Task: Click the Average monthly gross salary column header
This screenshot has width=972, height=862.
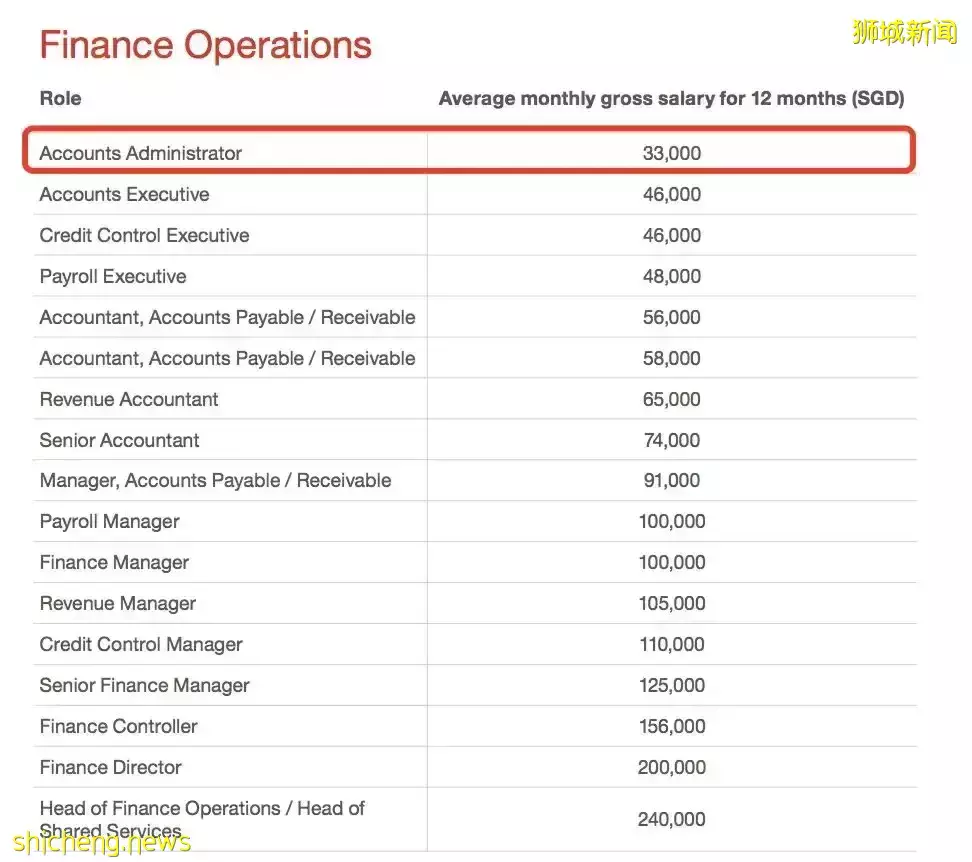Action: point(671,98)
